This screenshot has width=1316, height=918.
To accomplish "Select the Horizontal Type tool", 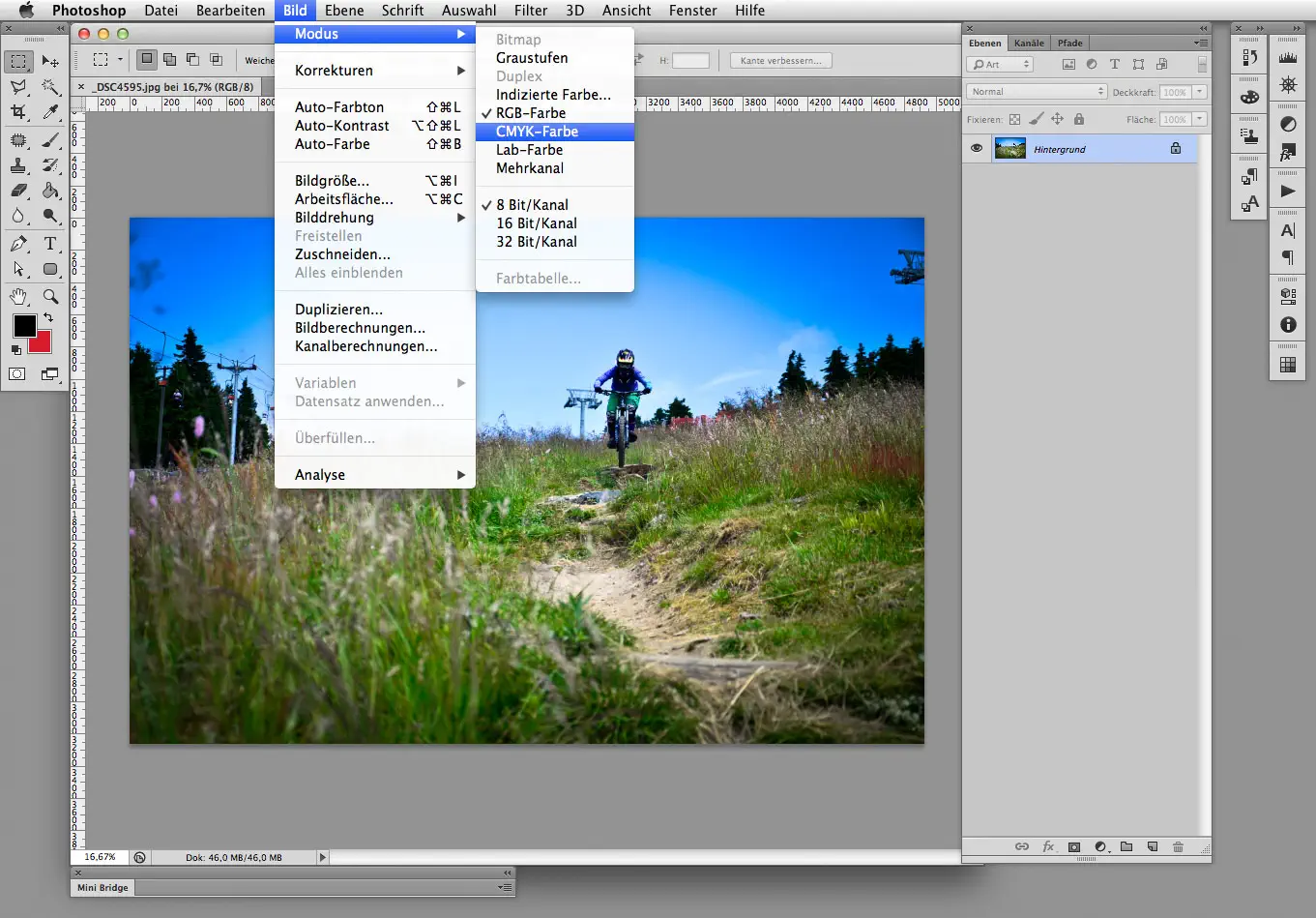I will point(50,243).
